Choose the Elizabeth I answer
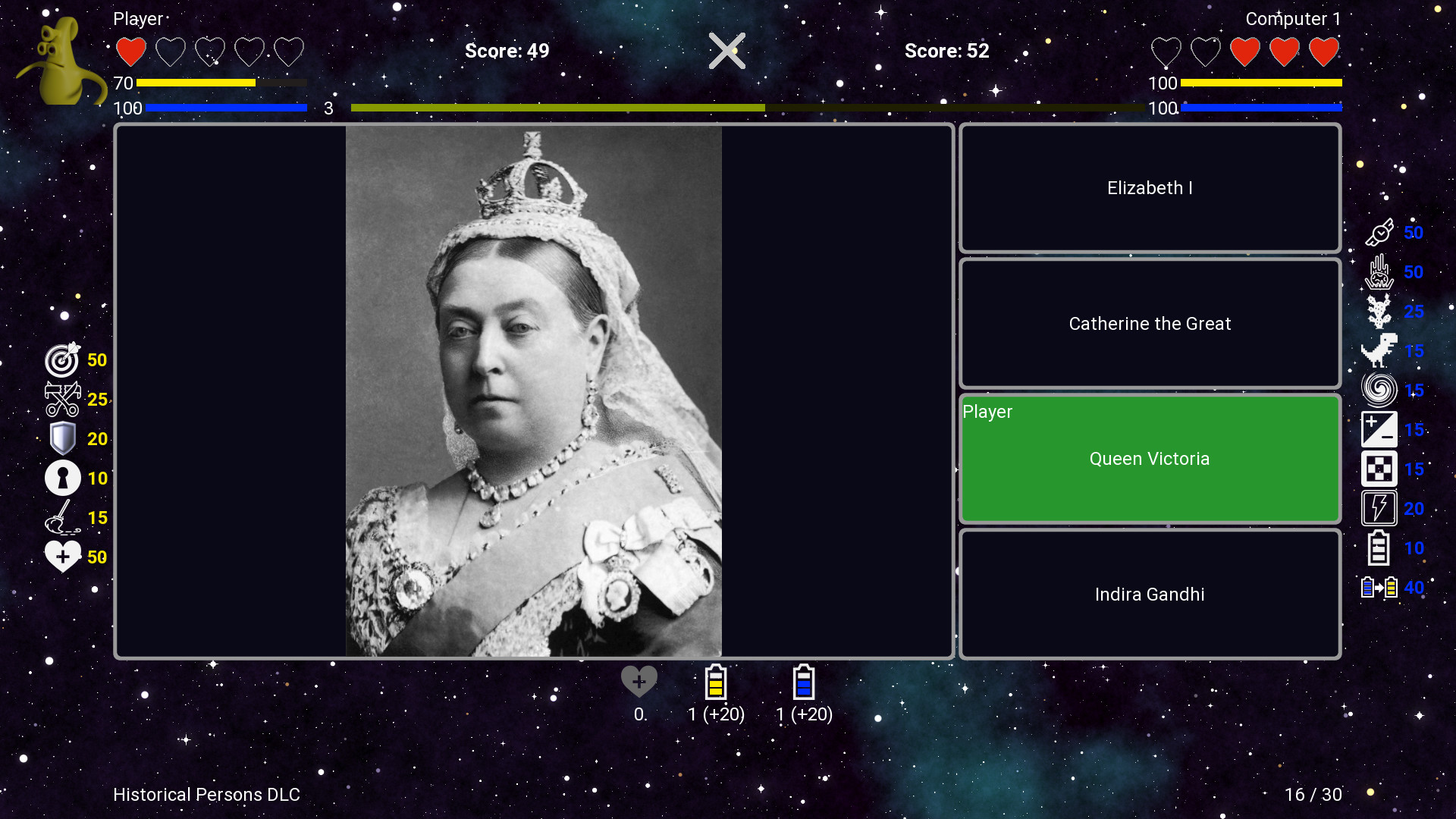1456x819 pixels. pos(1149,187)
